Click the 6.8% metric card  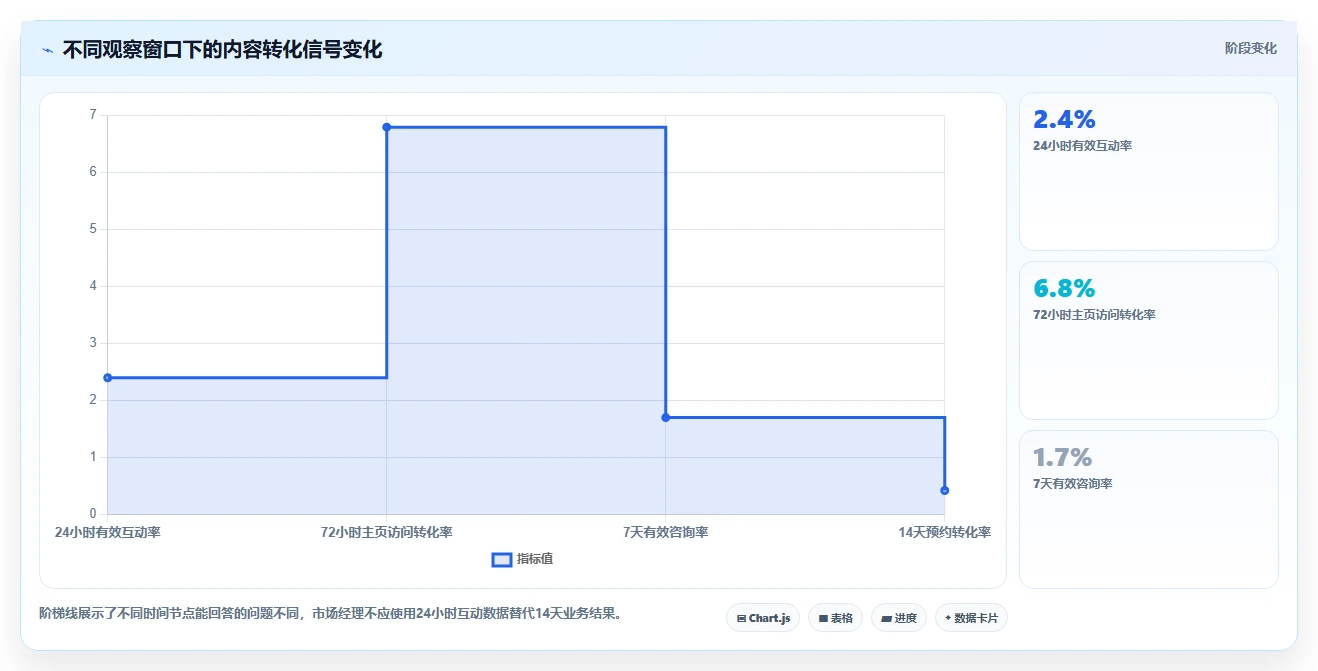pos(1148,340)
